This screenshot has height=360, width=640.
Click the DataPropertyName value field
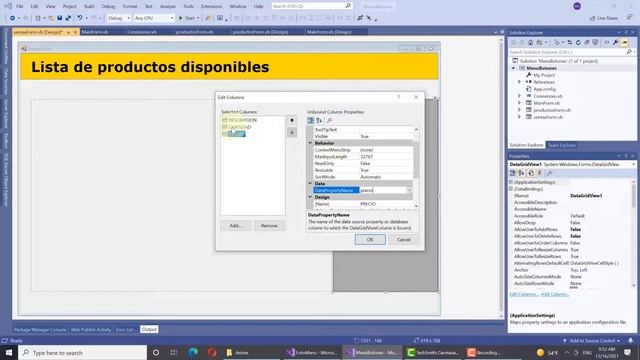click(x=383, y=190)
